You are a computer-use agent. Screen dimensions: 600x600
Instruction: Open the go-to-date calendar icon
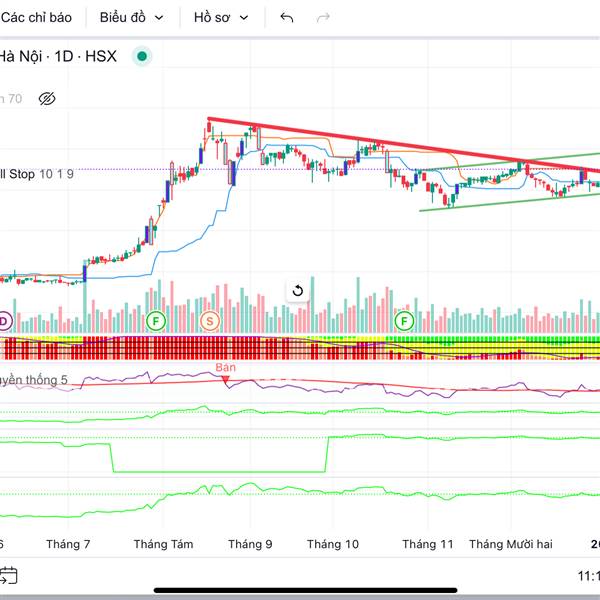tap(8, 576)
